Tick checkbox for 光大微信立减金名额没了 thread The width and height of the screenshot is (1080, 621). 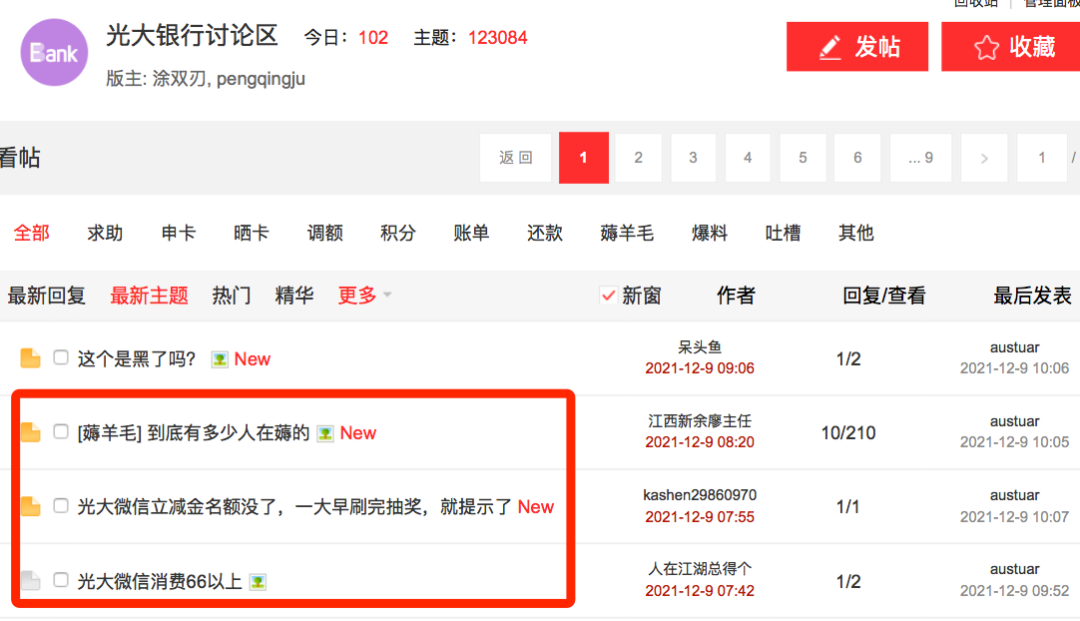[x=61, y=505]
